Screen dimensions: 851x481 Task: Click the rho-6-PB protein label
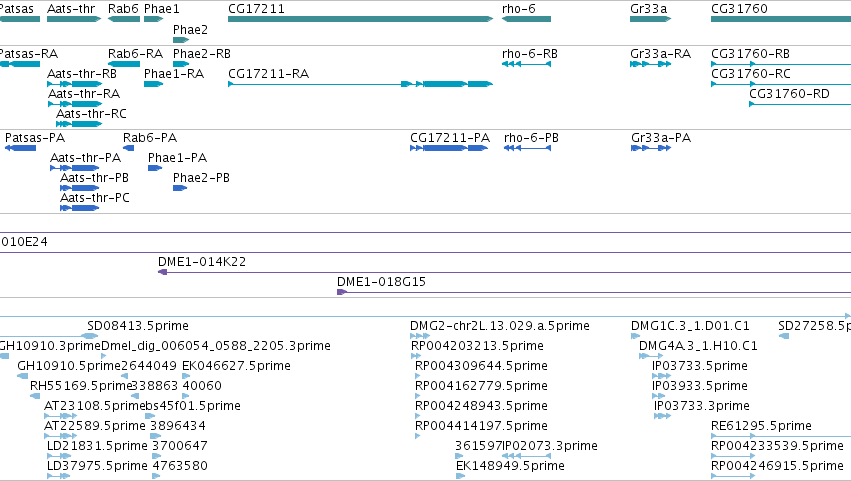(531, 138)
